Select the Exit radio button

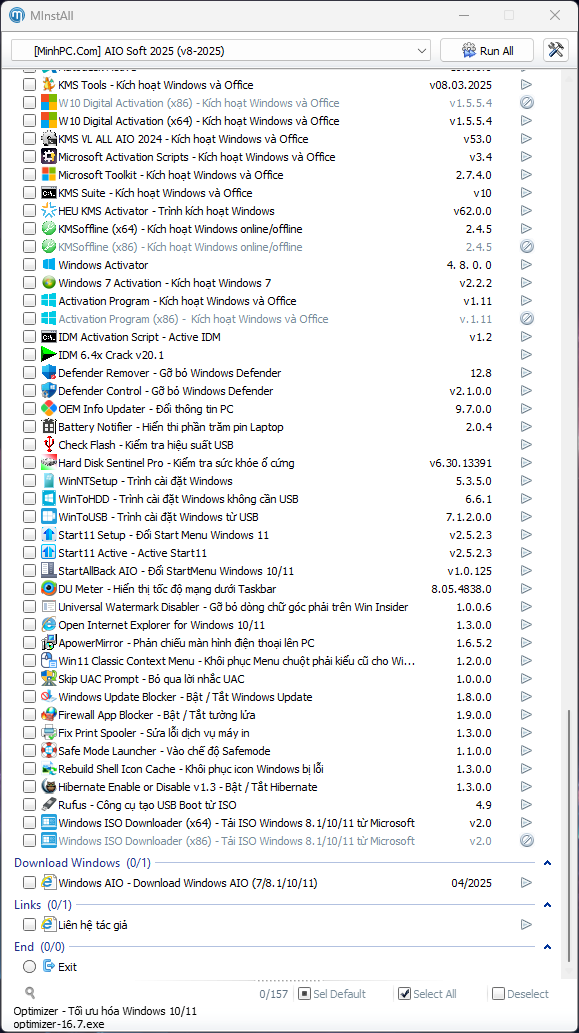30,966
